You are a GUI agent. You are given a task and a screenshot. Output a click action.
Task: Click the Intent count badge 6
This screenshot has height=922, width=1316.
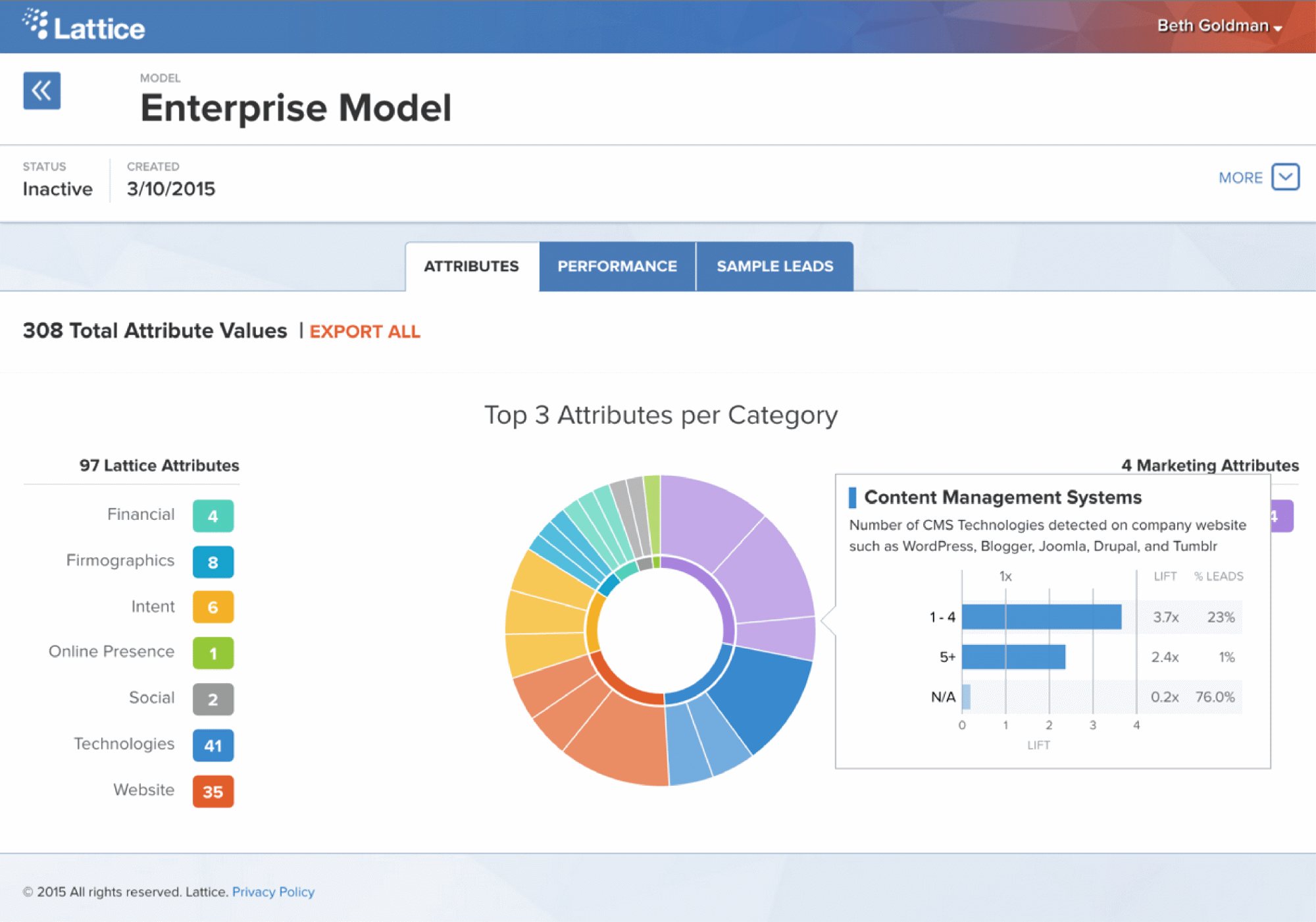[213, 607]
